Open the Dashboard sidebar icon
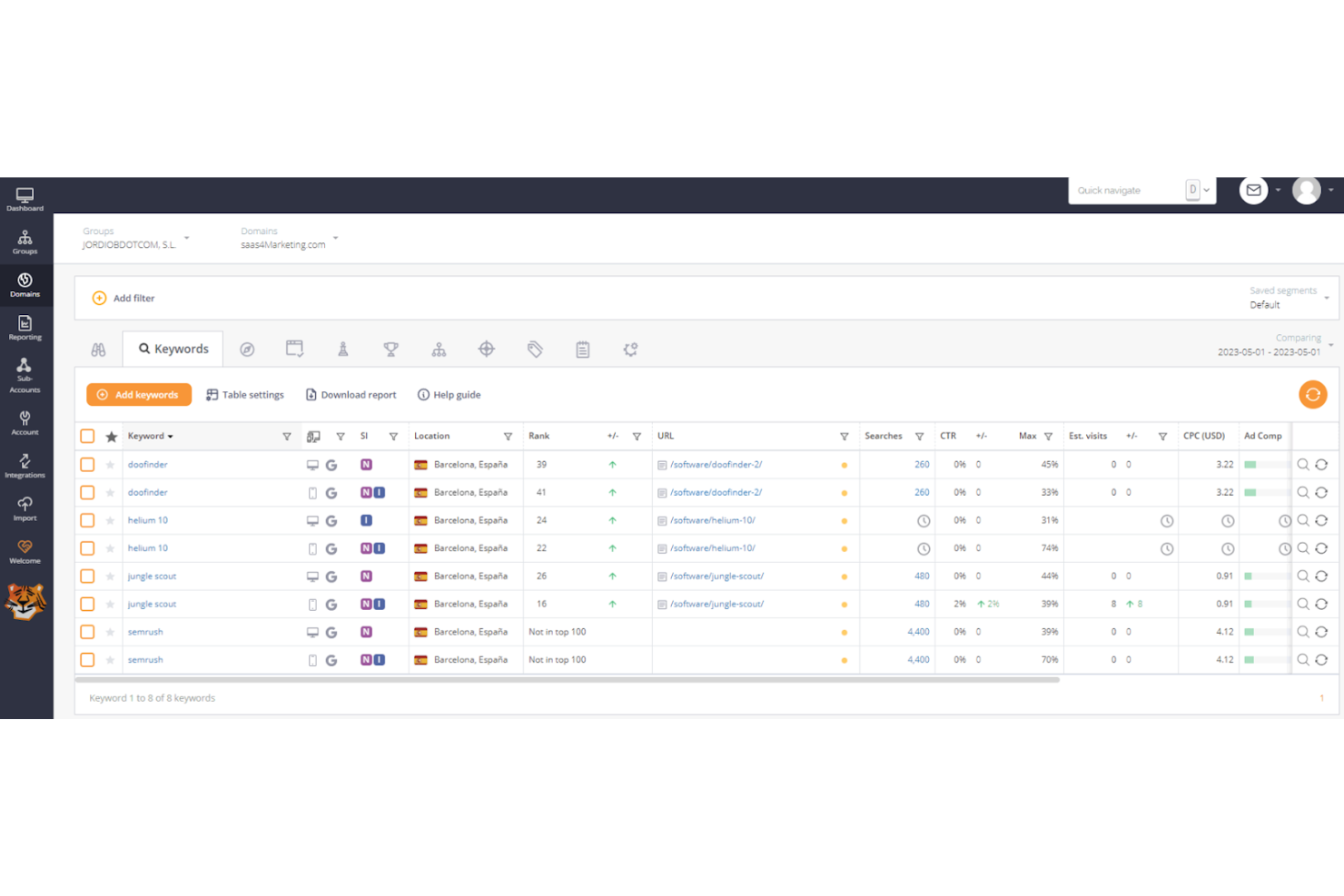1344x896 pixels. click(x=25, y=199)
